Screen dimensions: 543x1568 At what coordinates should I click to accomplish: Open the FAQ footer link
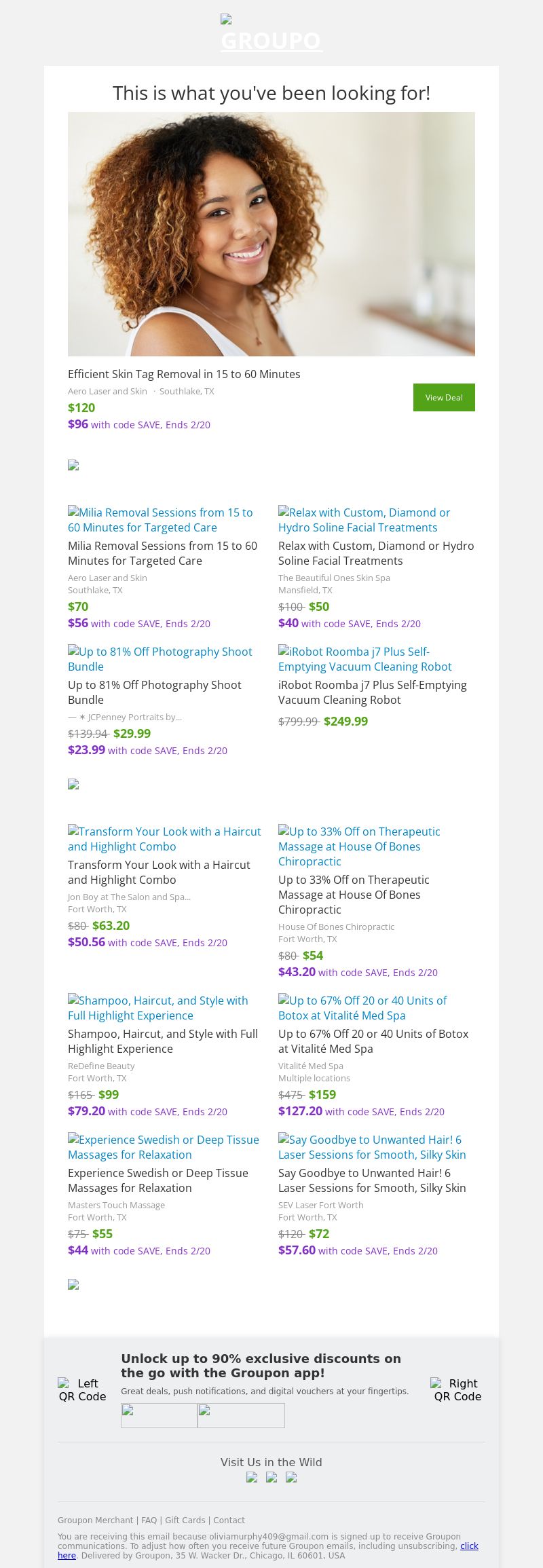tap(149, 1520)
